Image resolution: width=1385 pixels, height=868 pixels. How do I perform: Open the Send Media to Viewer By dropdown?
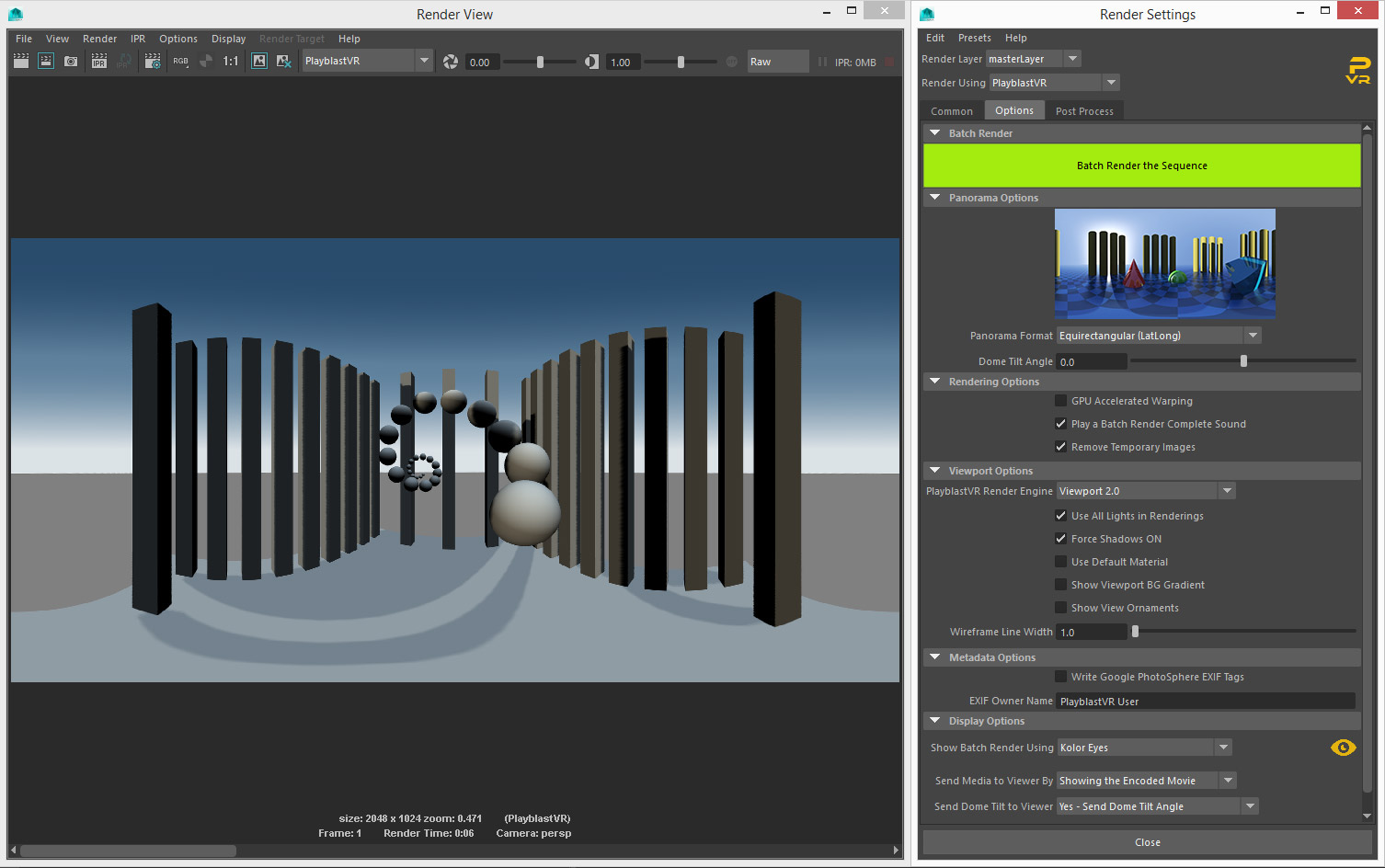pos(1147,781)
